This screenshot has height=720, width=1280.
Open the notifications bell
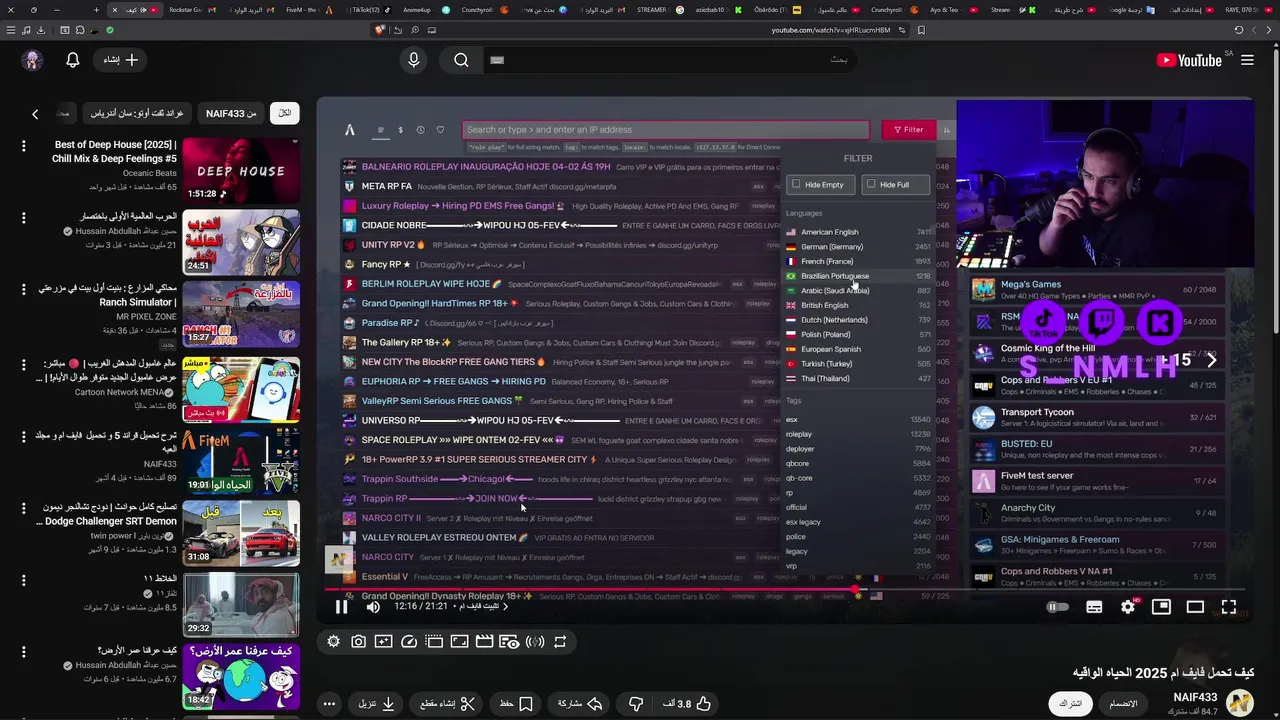[72, 60]
